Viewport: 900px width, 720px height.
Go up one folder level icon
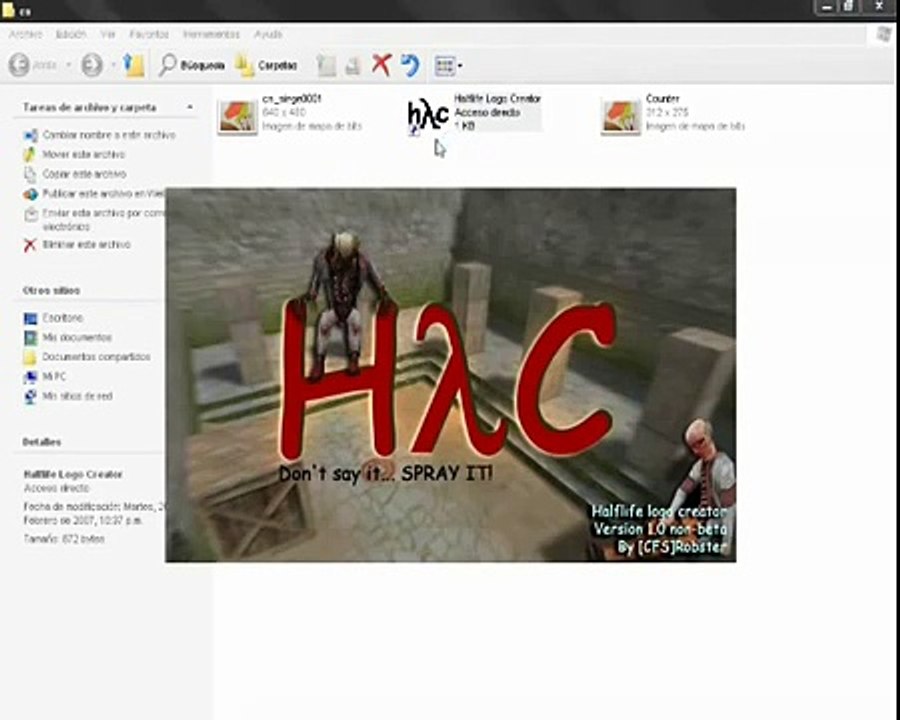click(x=134, y=65)
